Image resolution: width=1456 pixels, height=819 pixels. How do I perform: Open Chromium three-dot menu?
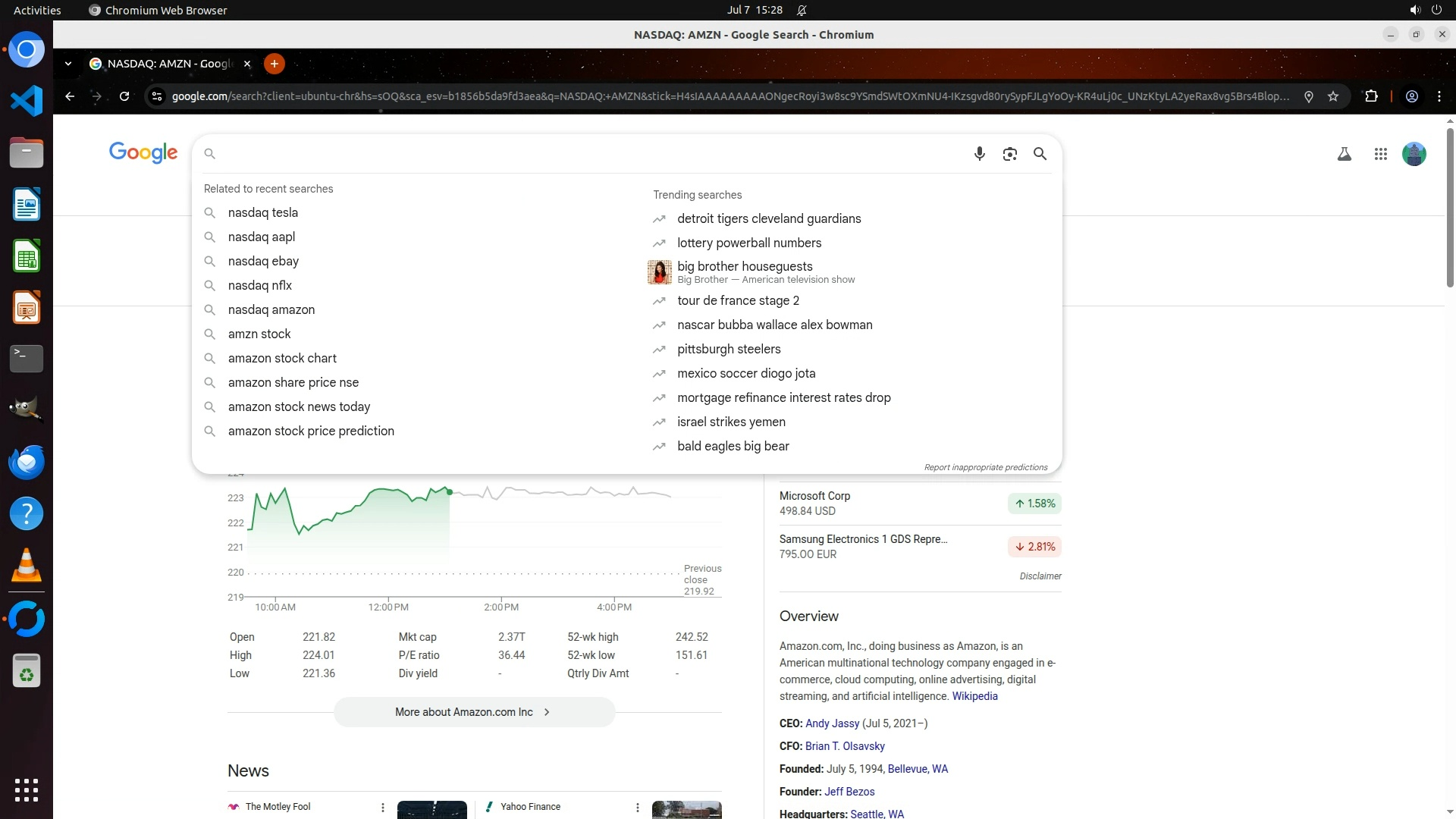click(x=1439, y=96)
